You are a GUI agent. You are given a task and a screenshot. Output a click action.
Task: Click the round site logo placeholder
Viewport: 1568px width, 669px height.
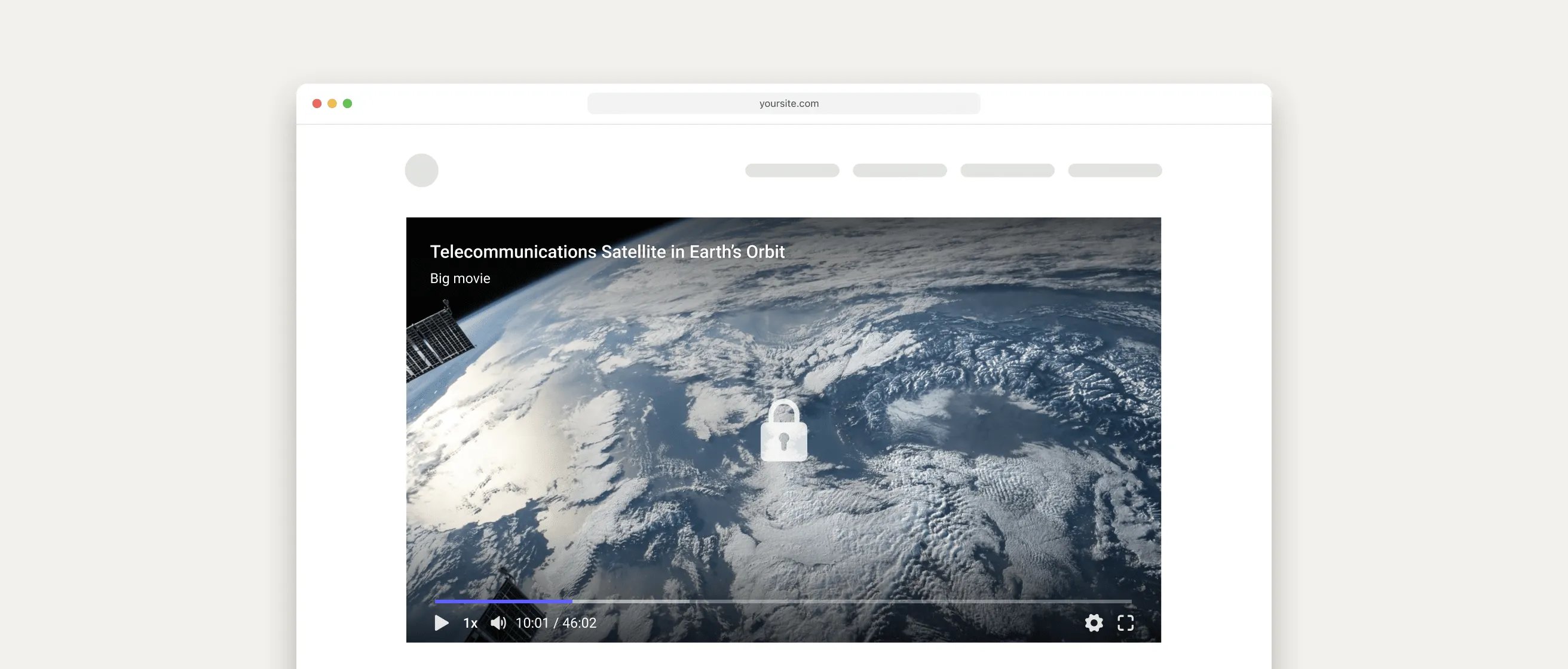(421, 170)
